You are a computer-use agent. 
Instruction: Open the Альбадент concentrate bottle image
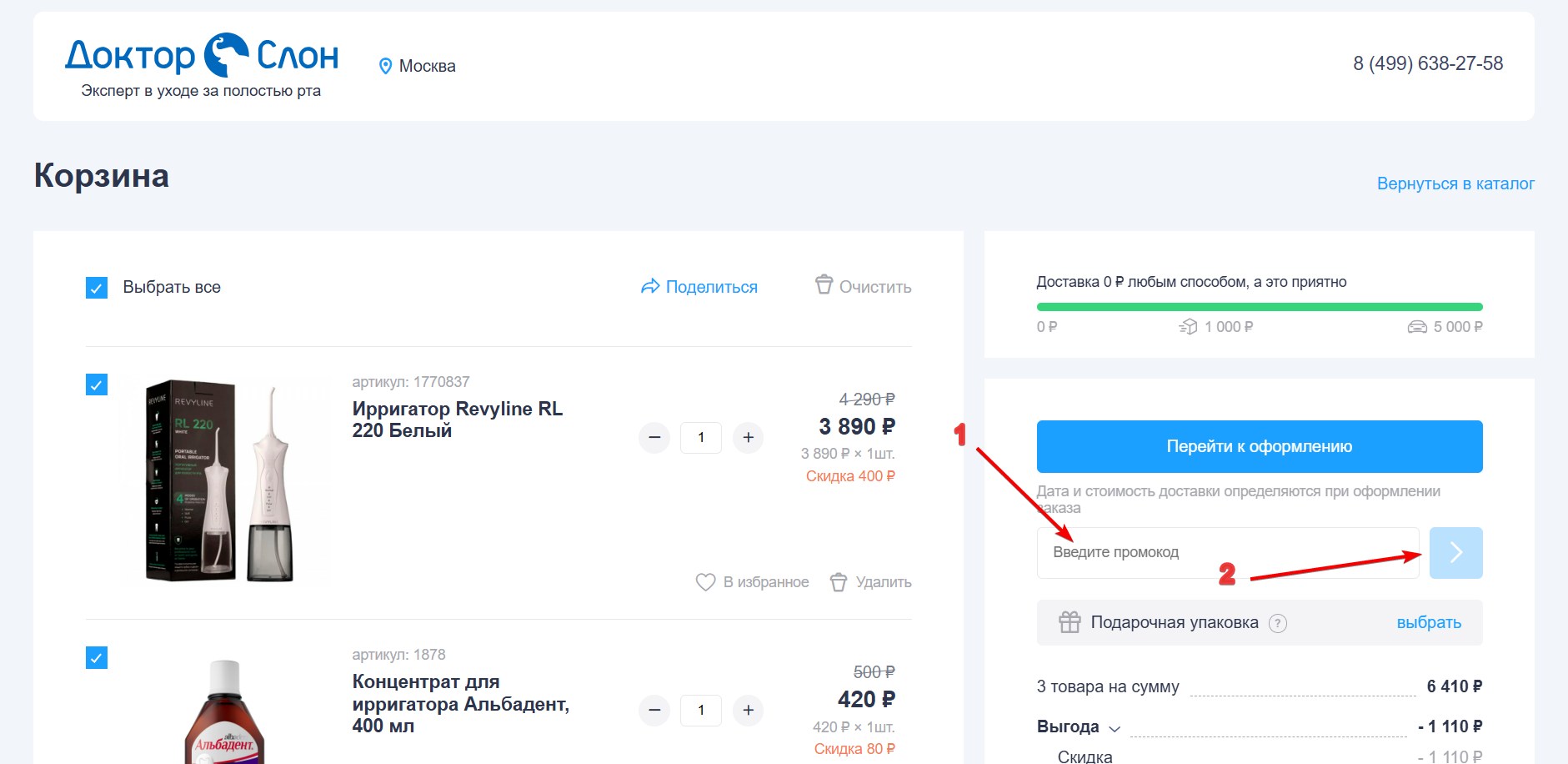coord(225,711)
